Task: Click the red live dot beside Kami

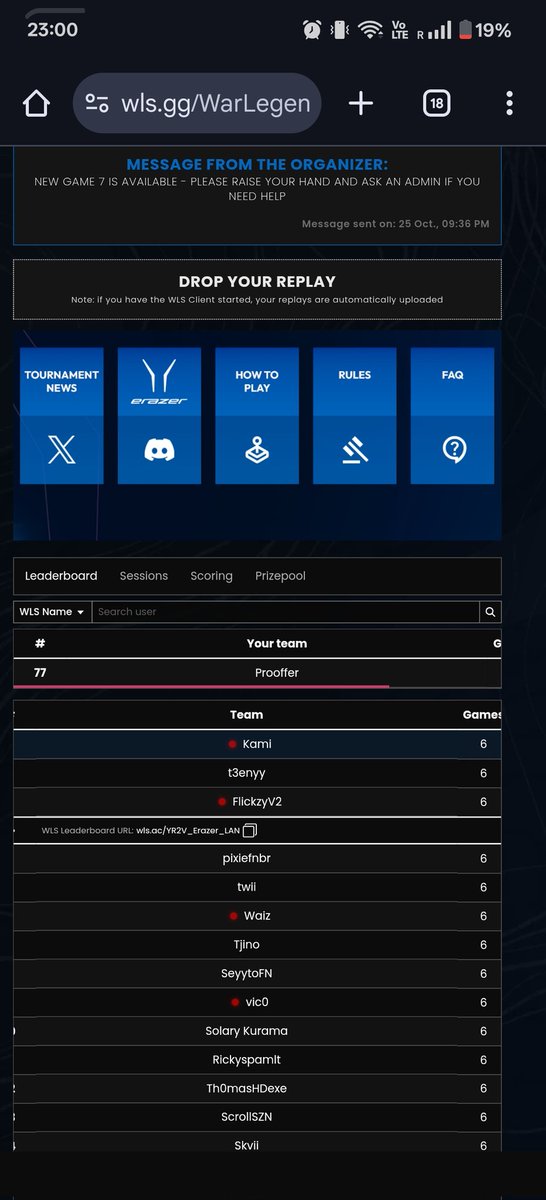Action: tap(233, 744)
